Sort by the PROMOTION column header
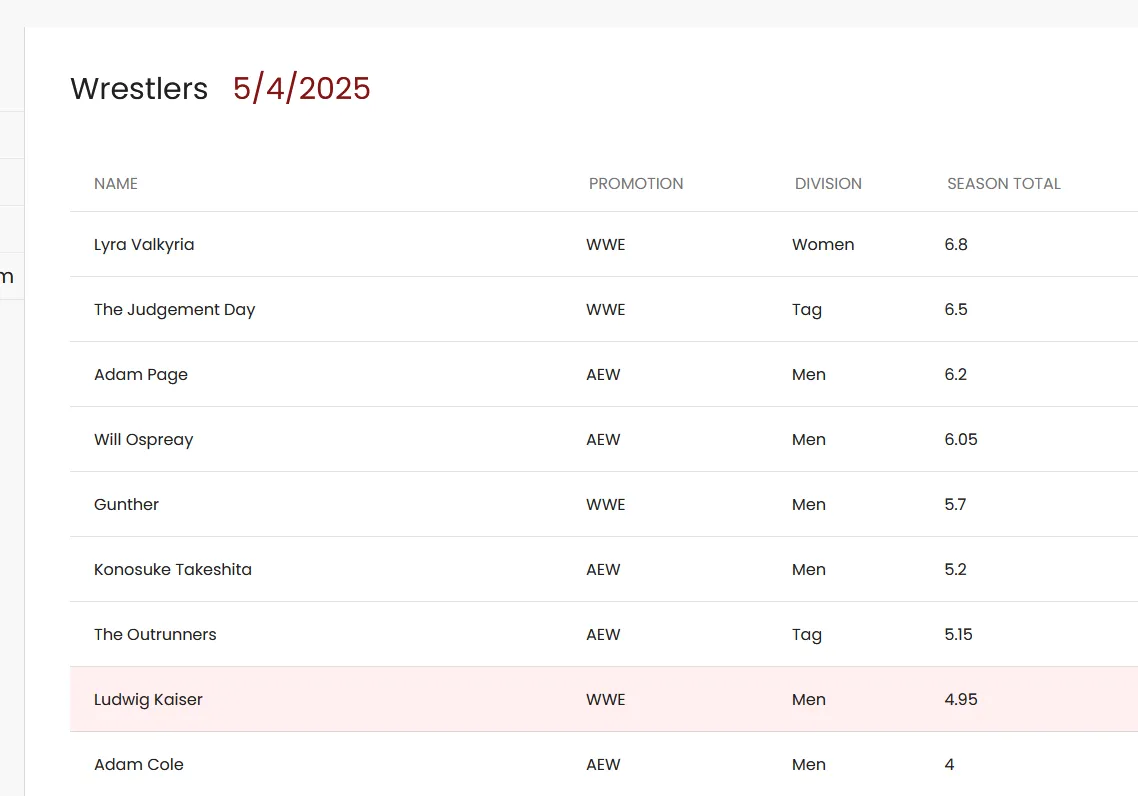1138x796 pixels. click(636, 184)
